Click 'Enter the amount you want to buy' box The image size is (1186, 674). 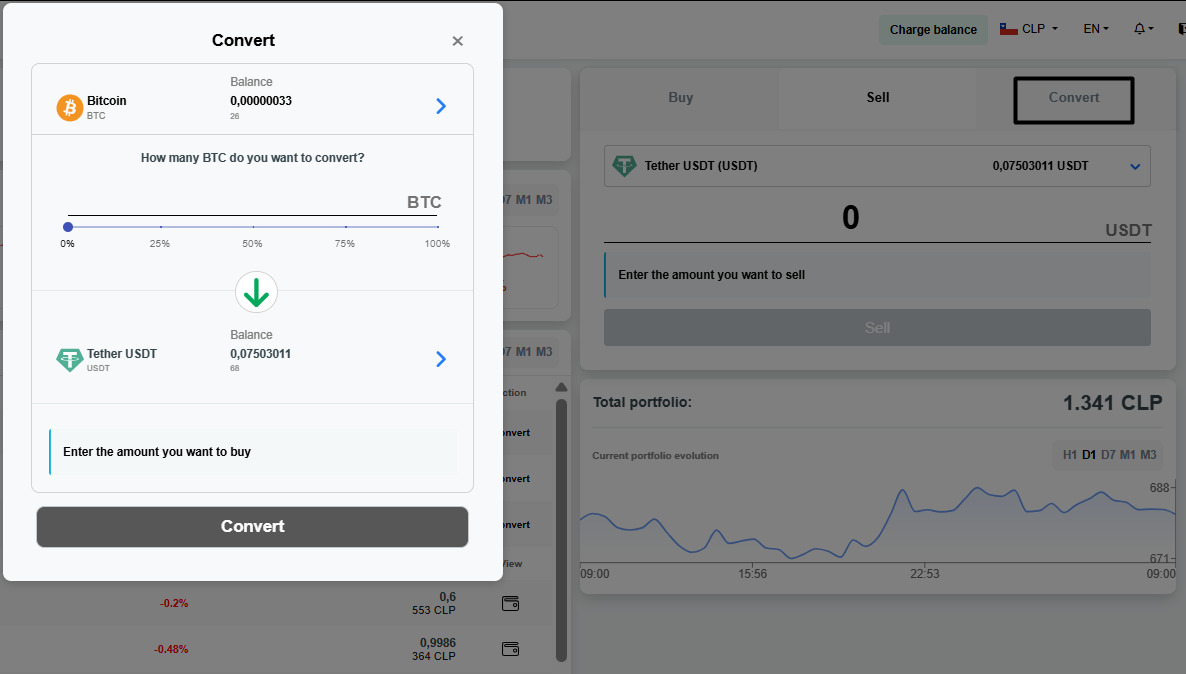253,452
